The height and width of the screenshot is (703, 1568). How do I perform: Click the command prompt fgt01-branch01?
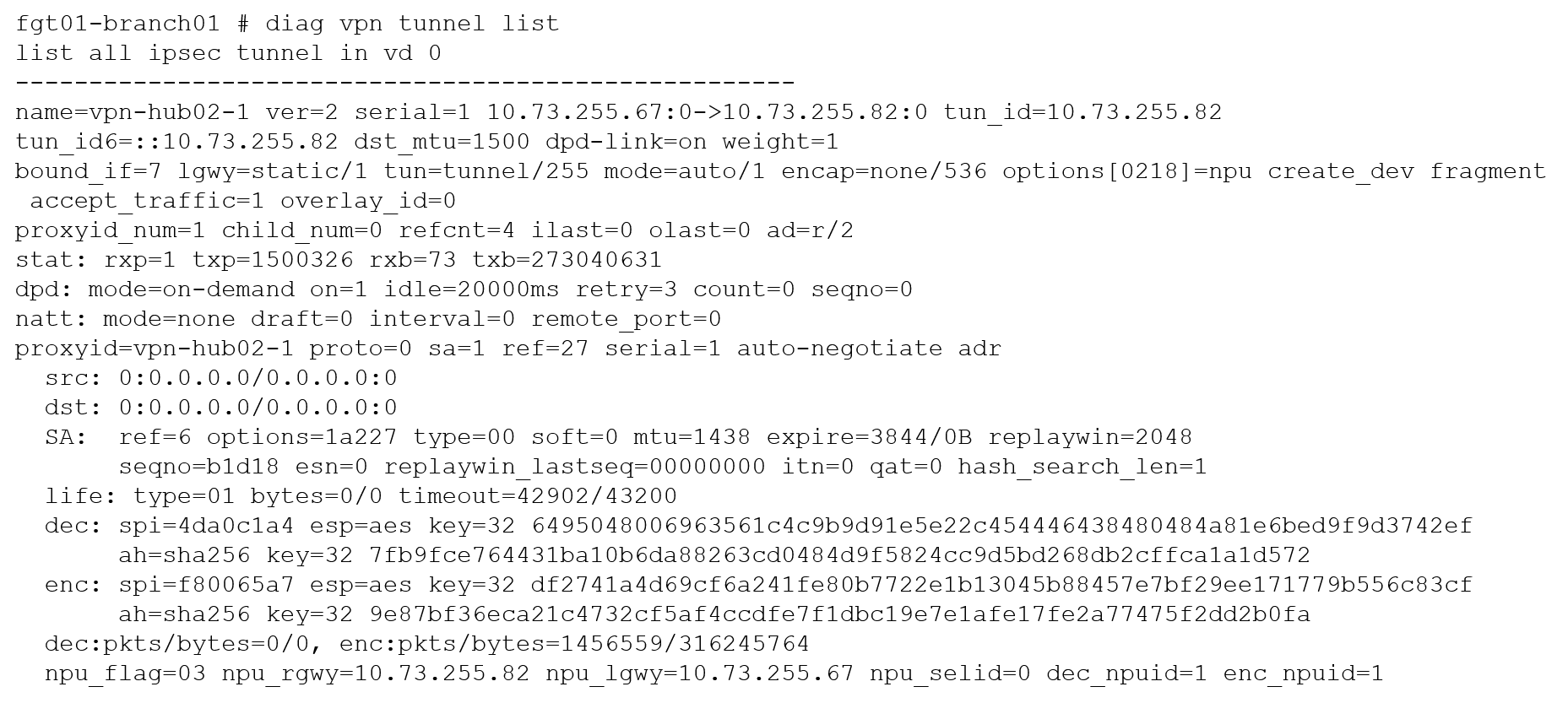coord(117,24)
